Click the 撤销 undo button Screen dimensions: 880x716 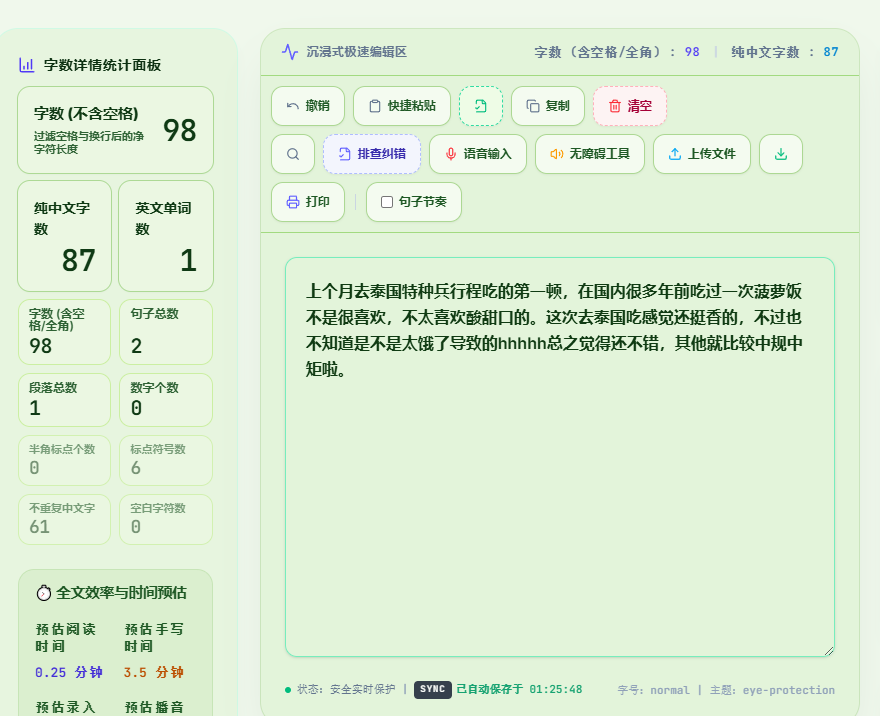coord(308,106)
